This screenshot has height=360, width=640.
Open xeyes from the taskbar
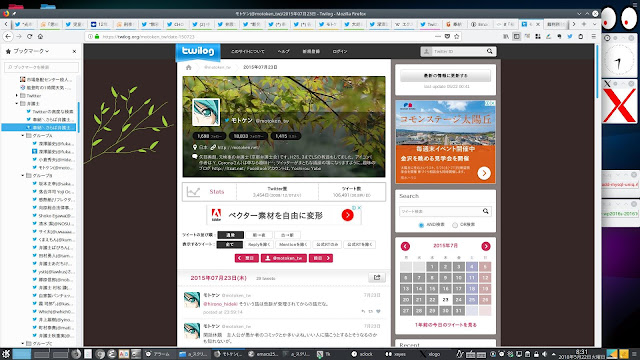(396, 354)
